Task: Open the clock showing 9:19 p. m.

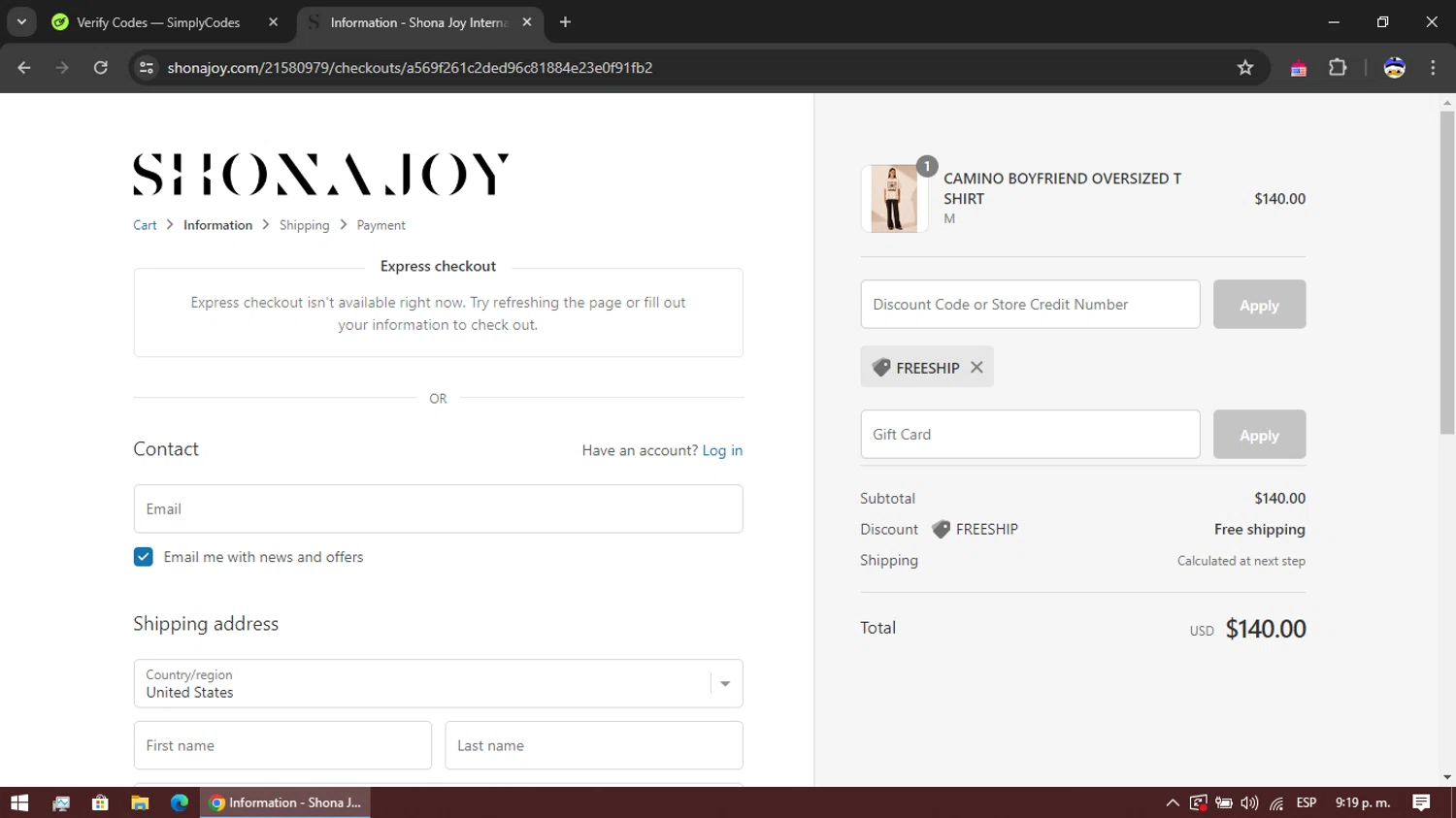Action: click(x=1363, y=802)
